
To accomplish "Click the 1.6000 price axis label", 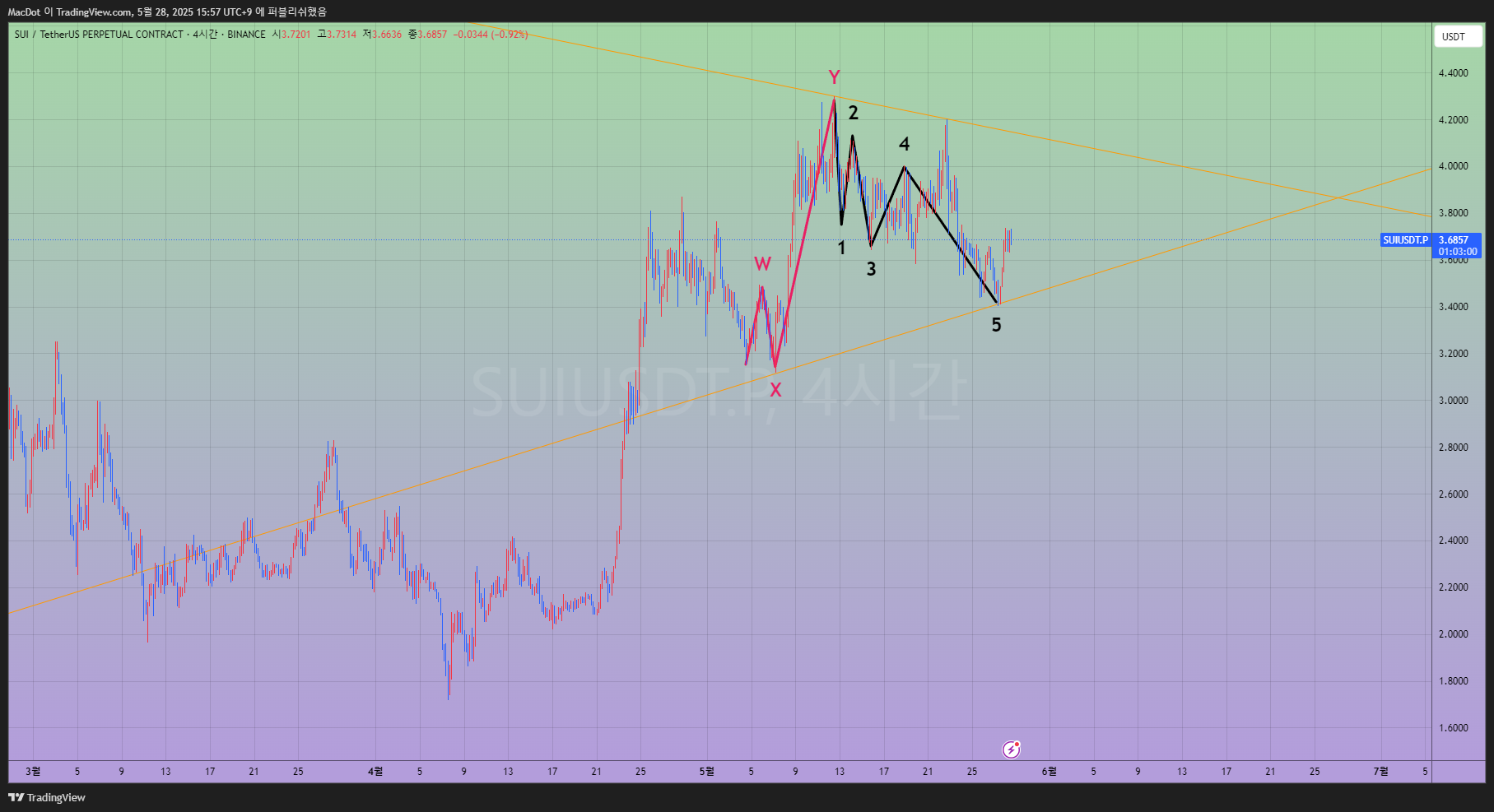I will [x=1453, y=728].
